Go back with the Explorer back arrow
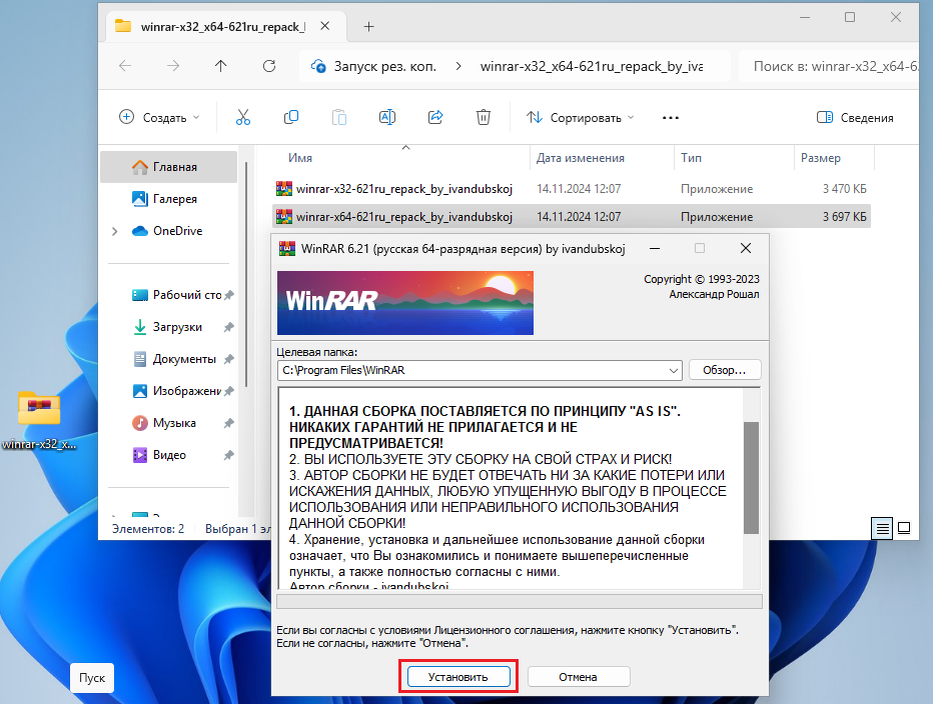This screenshot has width=933, height=704. [x=125, y=66]
